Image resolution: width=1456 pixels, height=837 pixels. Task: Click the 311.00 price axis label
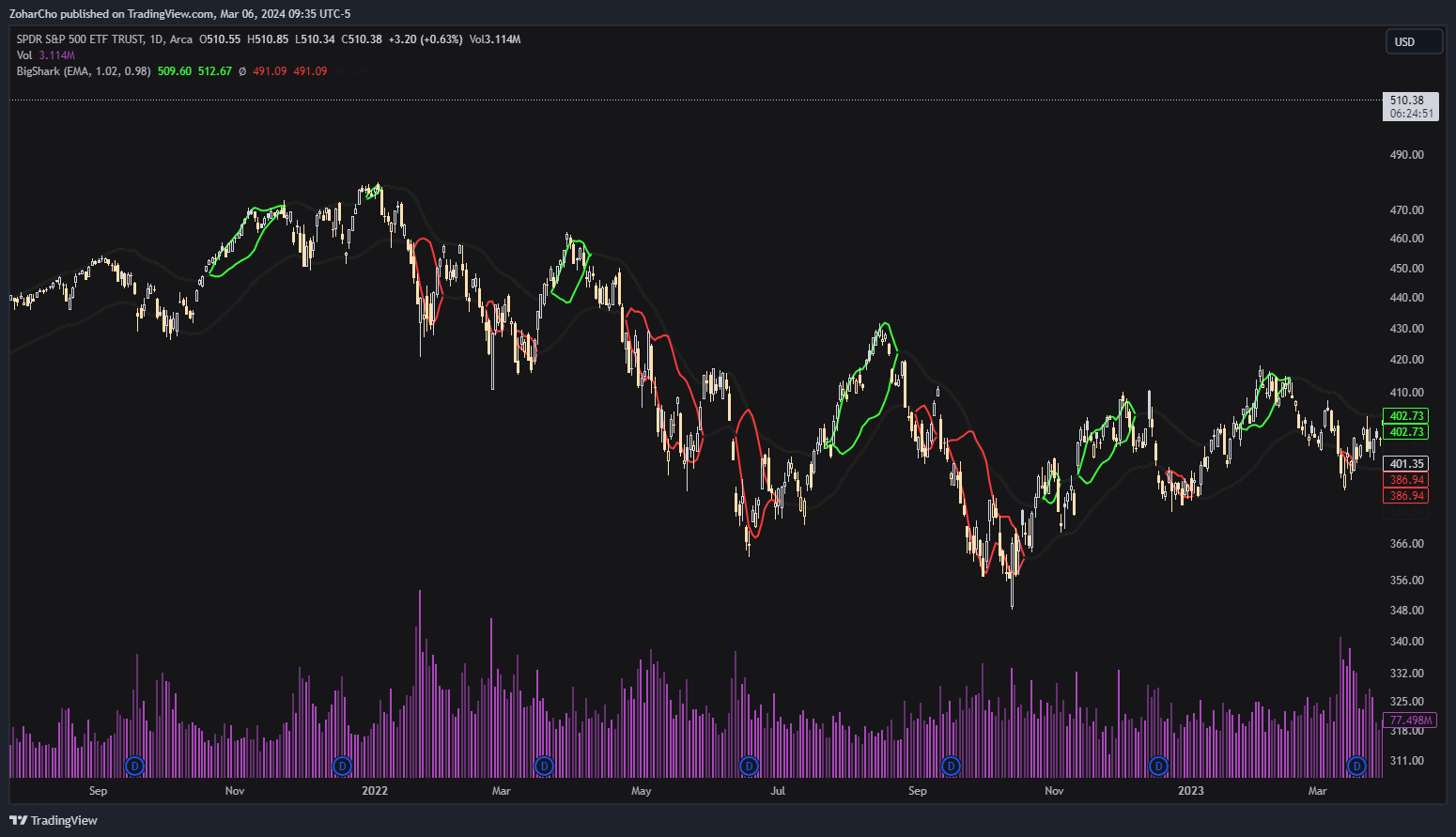tap(1407, 761)
